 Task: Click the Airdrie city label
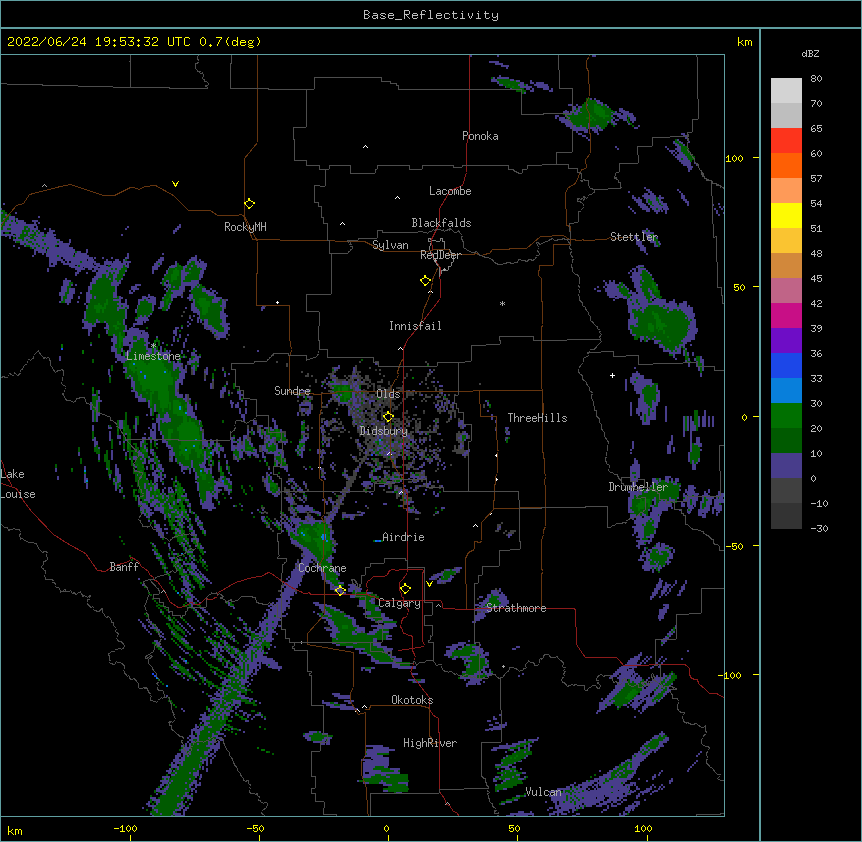point(404,537)
